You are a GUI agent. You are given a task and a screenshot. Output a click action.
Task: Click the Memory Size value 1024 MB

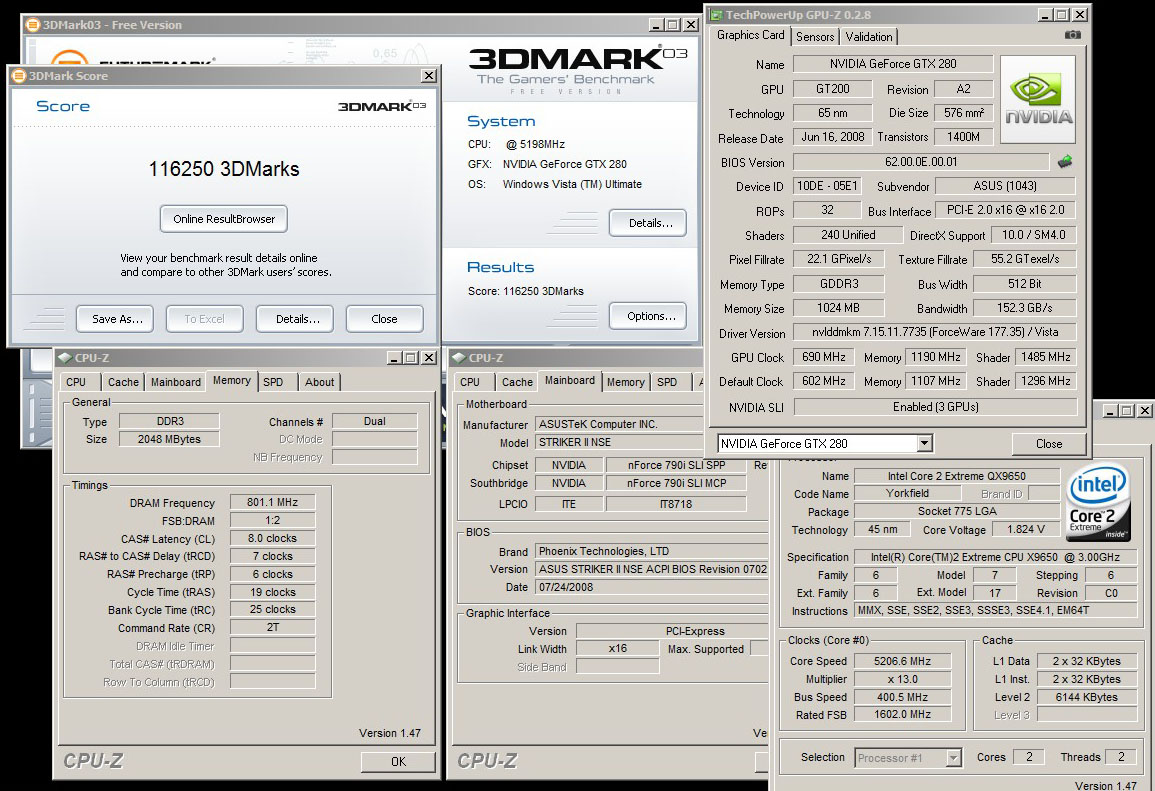tap(838, 308)
